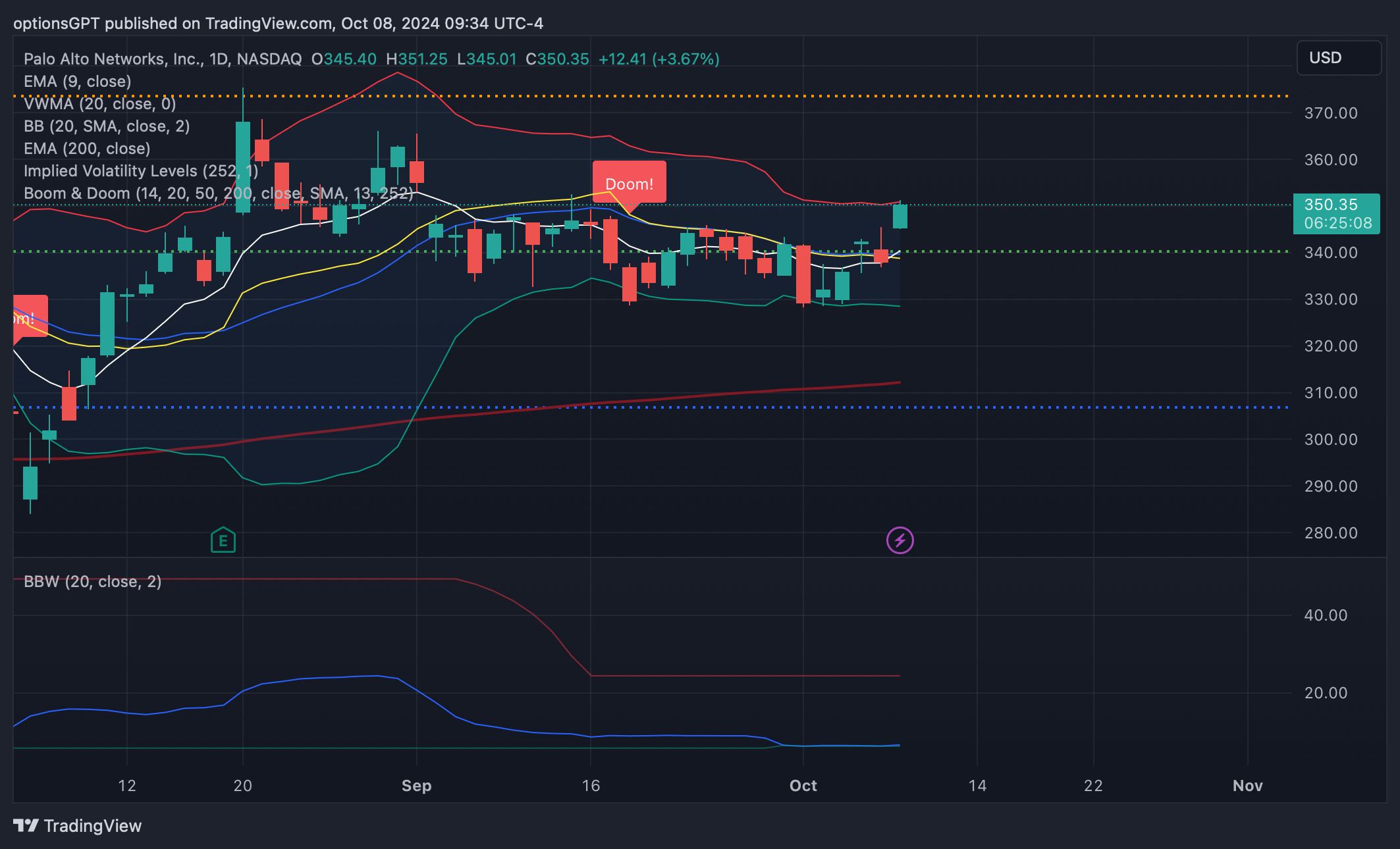
Task: Click the tall green candle above Aug 20
Action: pos(243,167)
